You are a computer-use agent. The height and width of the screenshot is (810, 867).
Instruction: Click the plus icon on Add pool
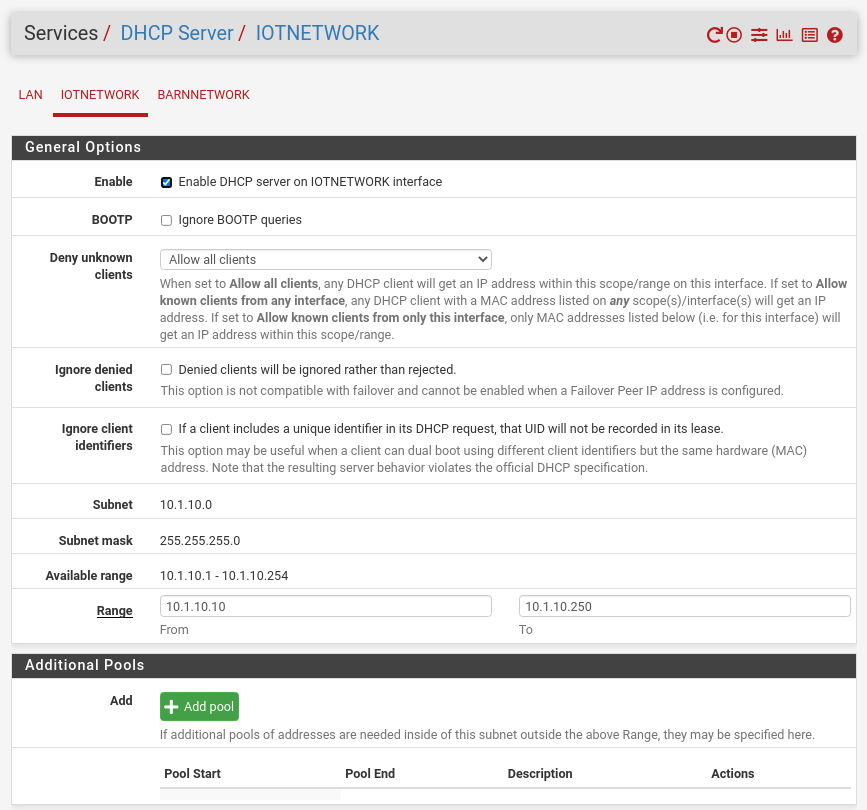coord(172,707)
